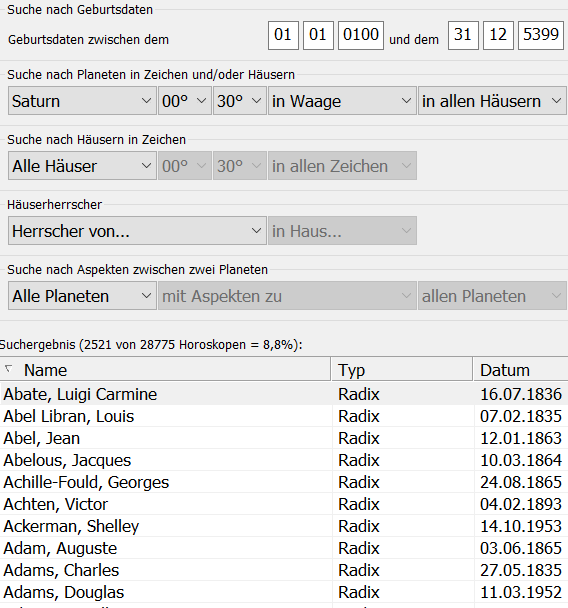The image size is (568, 608).
Task: Click the date cell '10.03.1864'
Action: pyautogui.click(x=521, y=461)
